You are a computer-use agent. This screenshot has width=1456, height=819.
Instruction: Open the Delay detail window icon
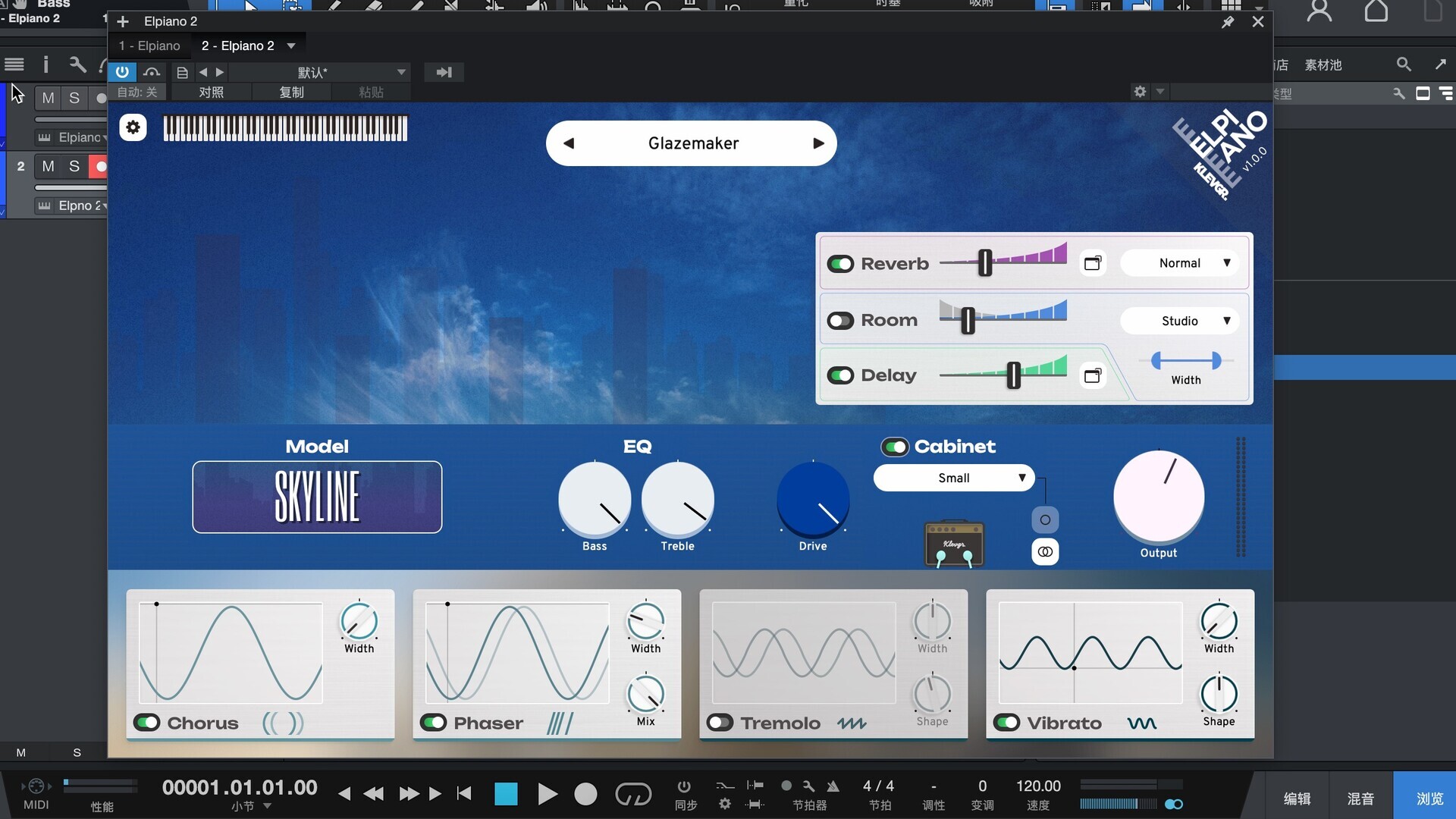pyautogui.click(x=1092, y=375)
